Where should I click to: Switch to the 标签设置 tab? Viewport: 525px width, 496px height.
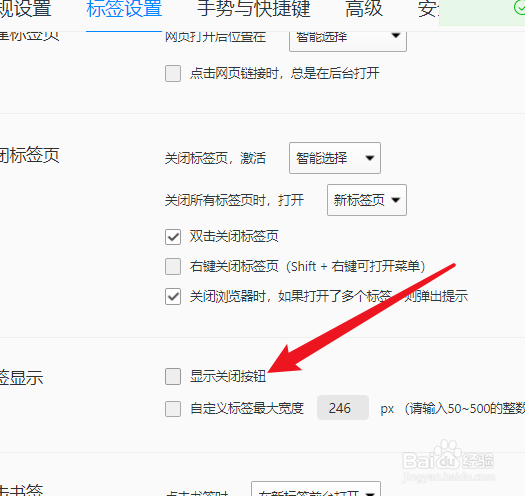click(124, 9)
